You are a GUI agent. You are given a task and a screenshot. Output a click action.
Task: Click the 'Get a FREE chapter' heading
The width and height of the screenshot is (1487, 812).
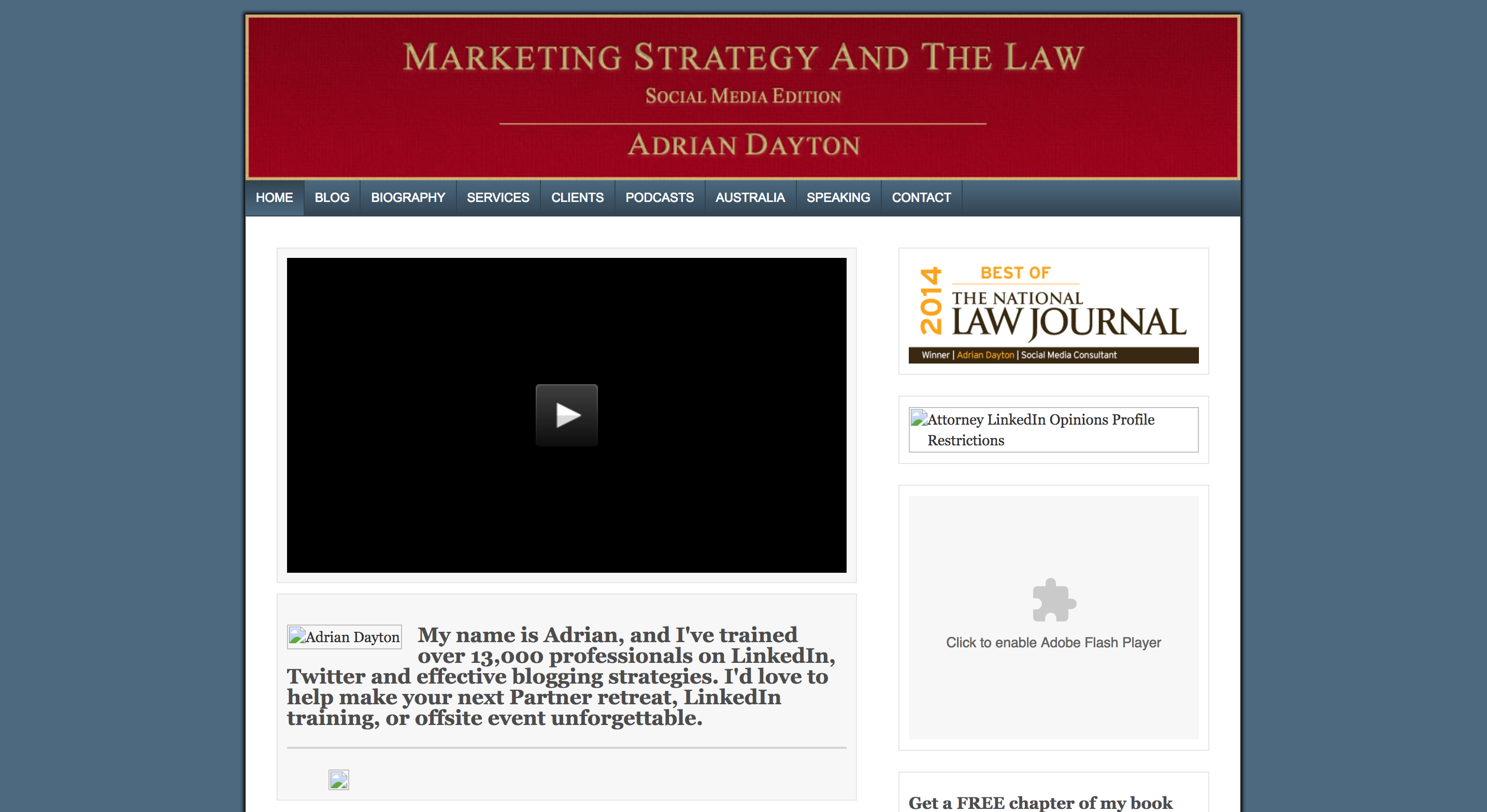pos(1040,802)
